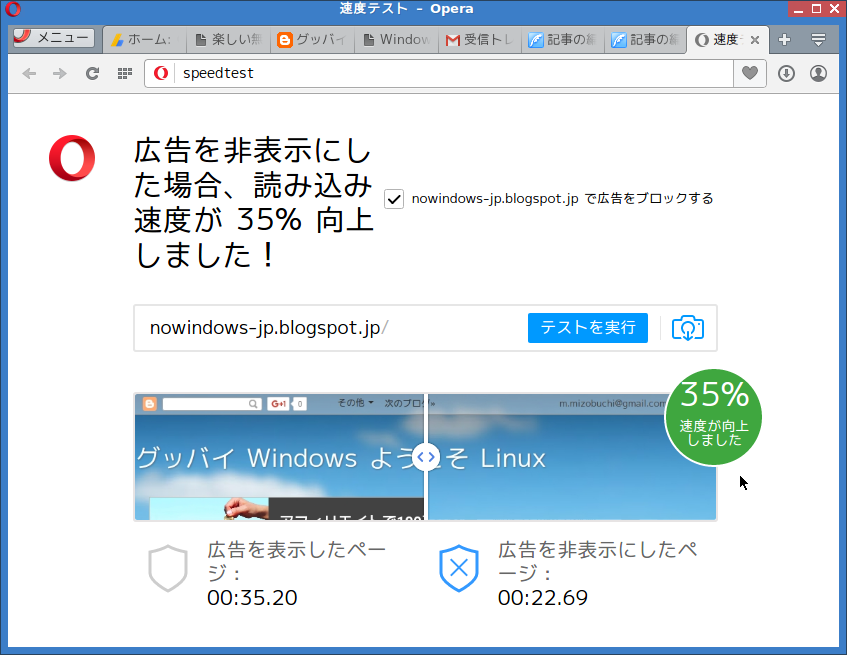Switch to the グッバイ Blogger tab
847x655 pixels.
click(x=312, y=40)
